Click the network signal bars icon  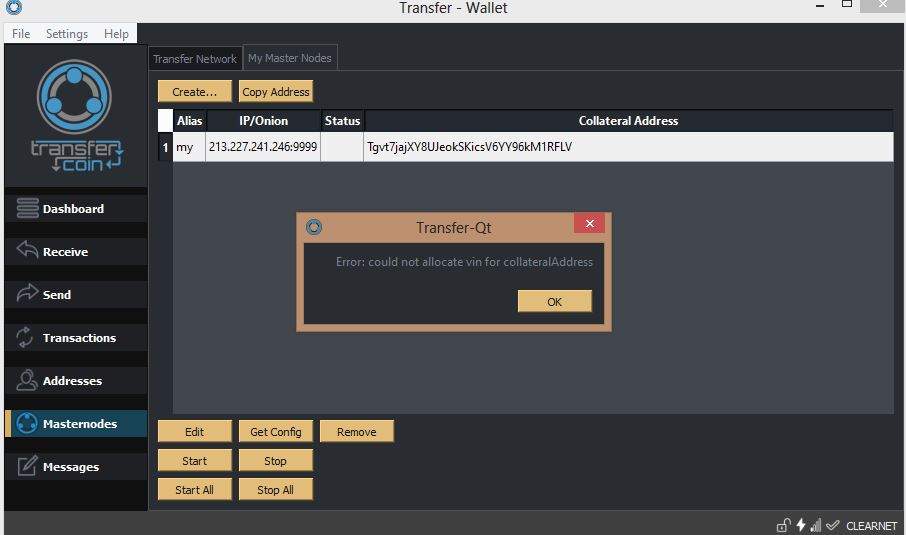[816, 525]
